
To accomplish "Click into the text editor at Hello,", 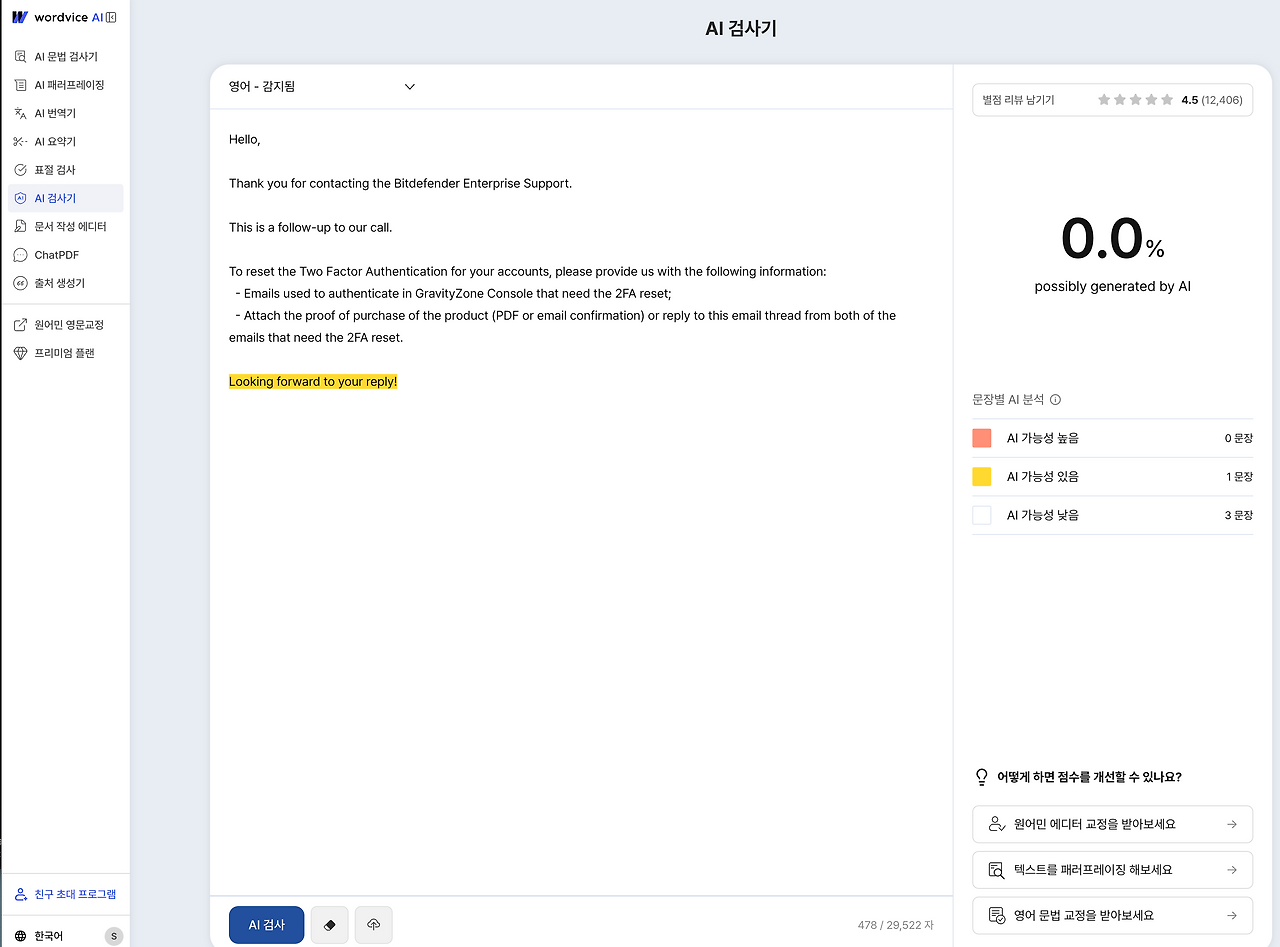I will click(245, 139).
